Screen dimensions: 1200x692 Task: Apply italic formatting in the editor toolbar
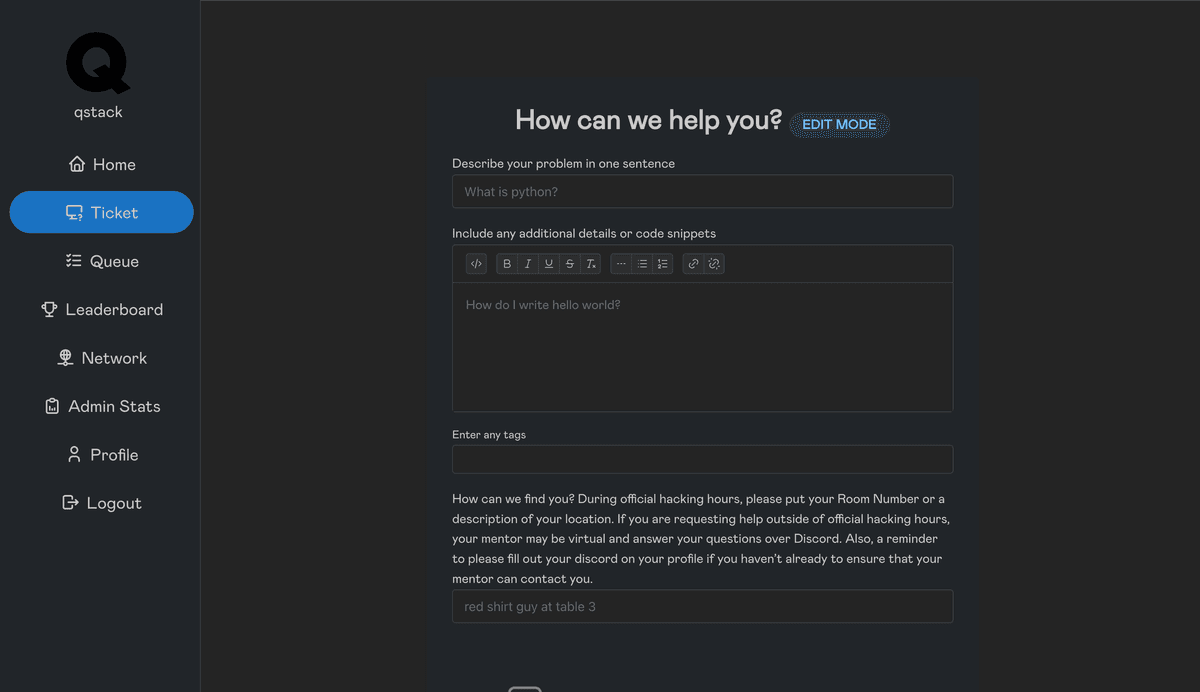pyautogui.click(x=528, y=264)
